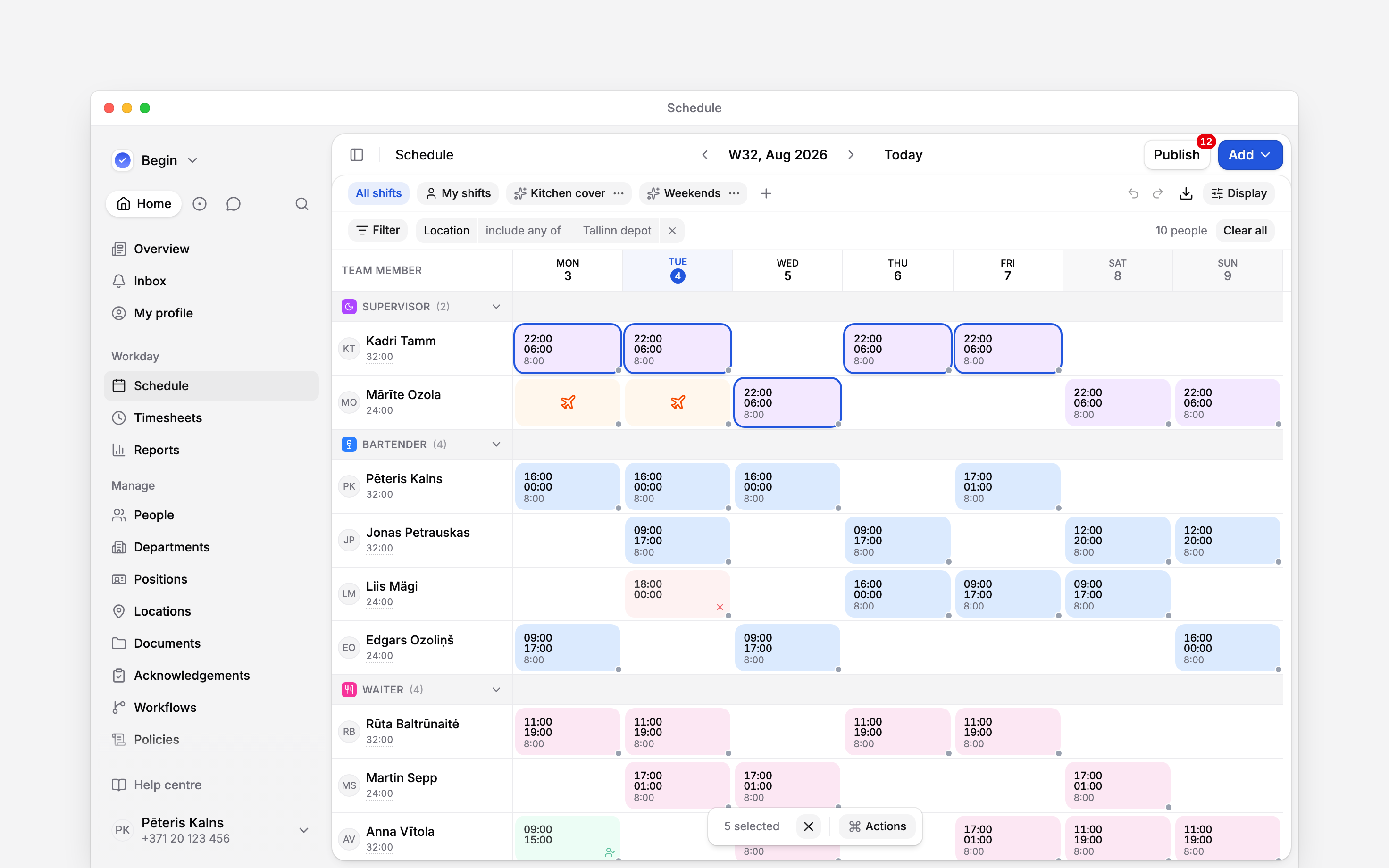The height and width of the screenshot is (868, 1389).
Task: Open Display settings
Action: point(1238,193)
